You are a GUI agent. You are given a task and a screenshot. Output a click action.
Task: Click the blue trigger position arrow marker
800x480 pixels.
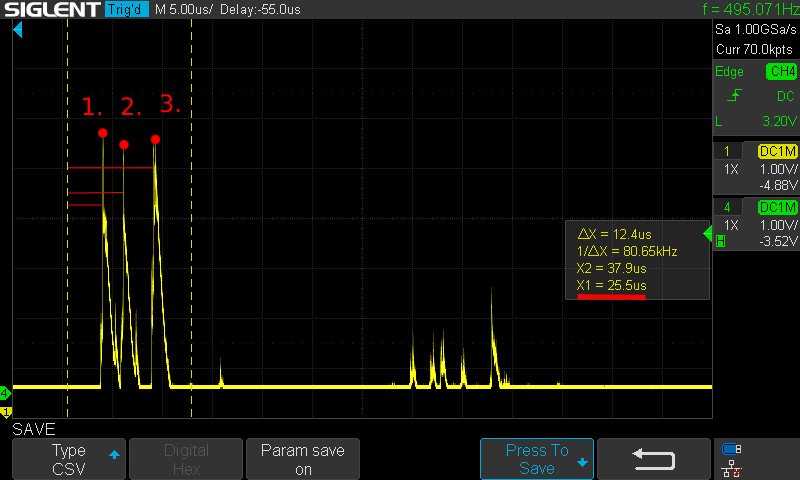coord(18,30)
